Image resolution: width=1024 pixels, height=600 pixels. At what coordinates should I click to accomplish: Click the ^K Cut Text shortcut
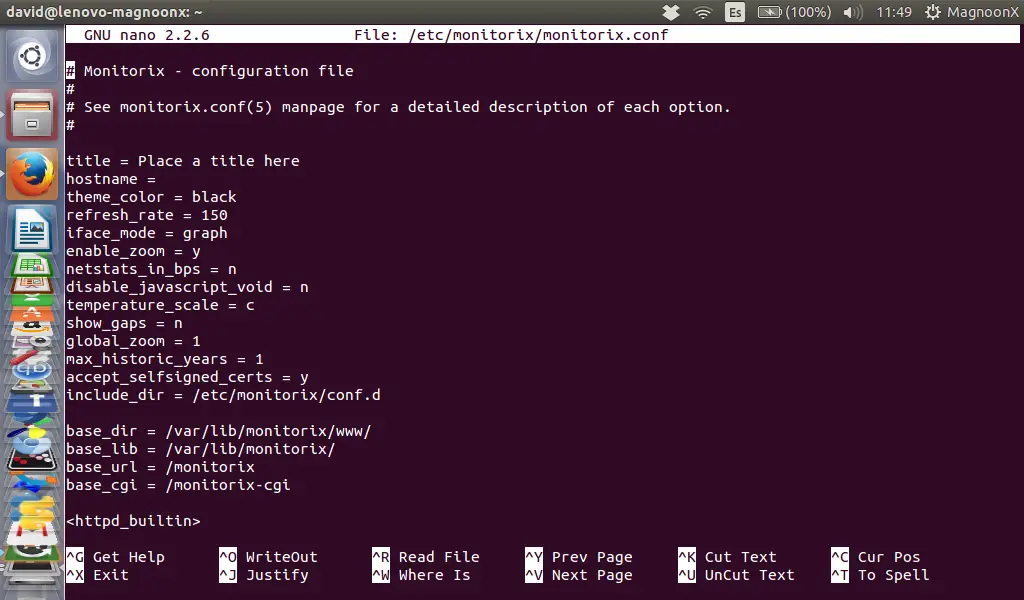[x=728, y=557]
